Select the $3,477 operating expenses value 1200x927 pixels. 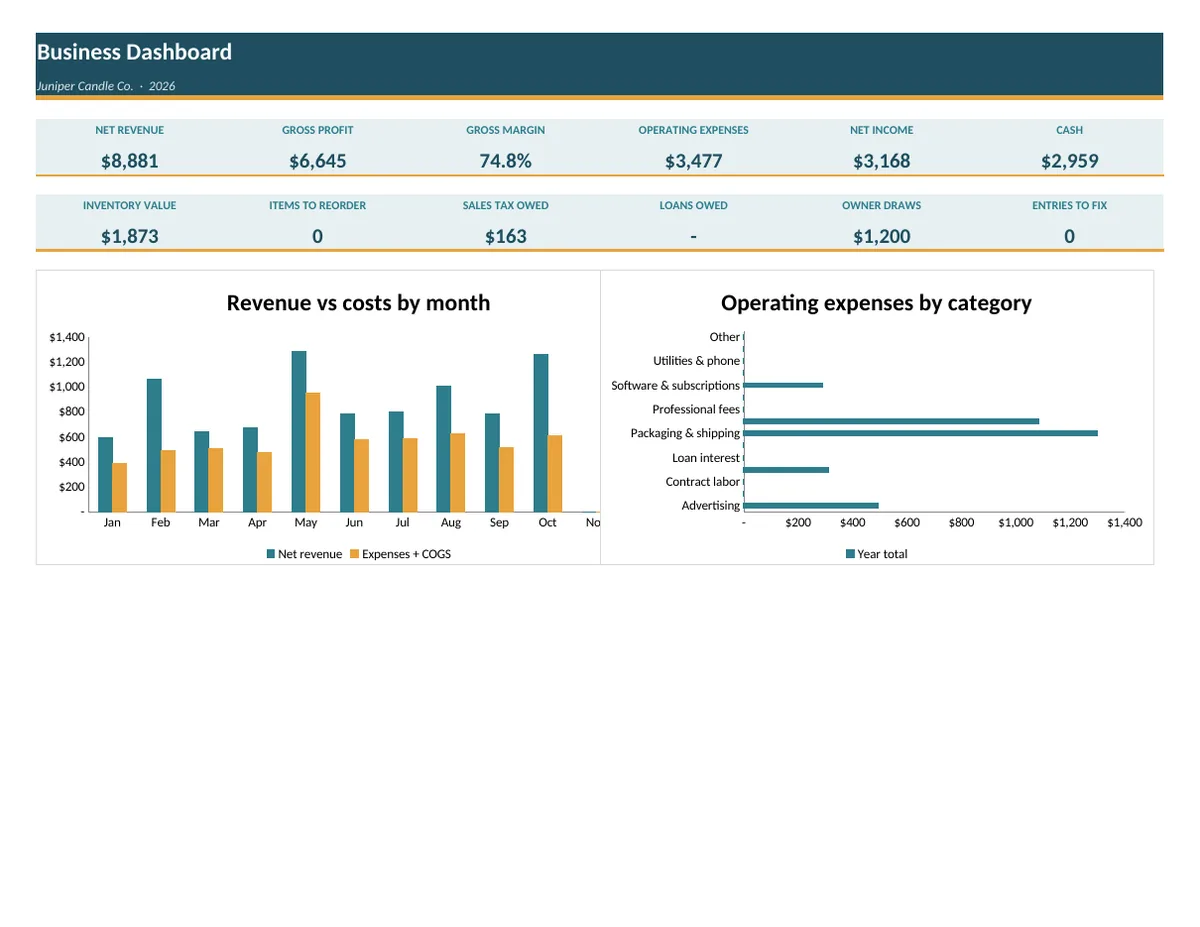694,161
